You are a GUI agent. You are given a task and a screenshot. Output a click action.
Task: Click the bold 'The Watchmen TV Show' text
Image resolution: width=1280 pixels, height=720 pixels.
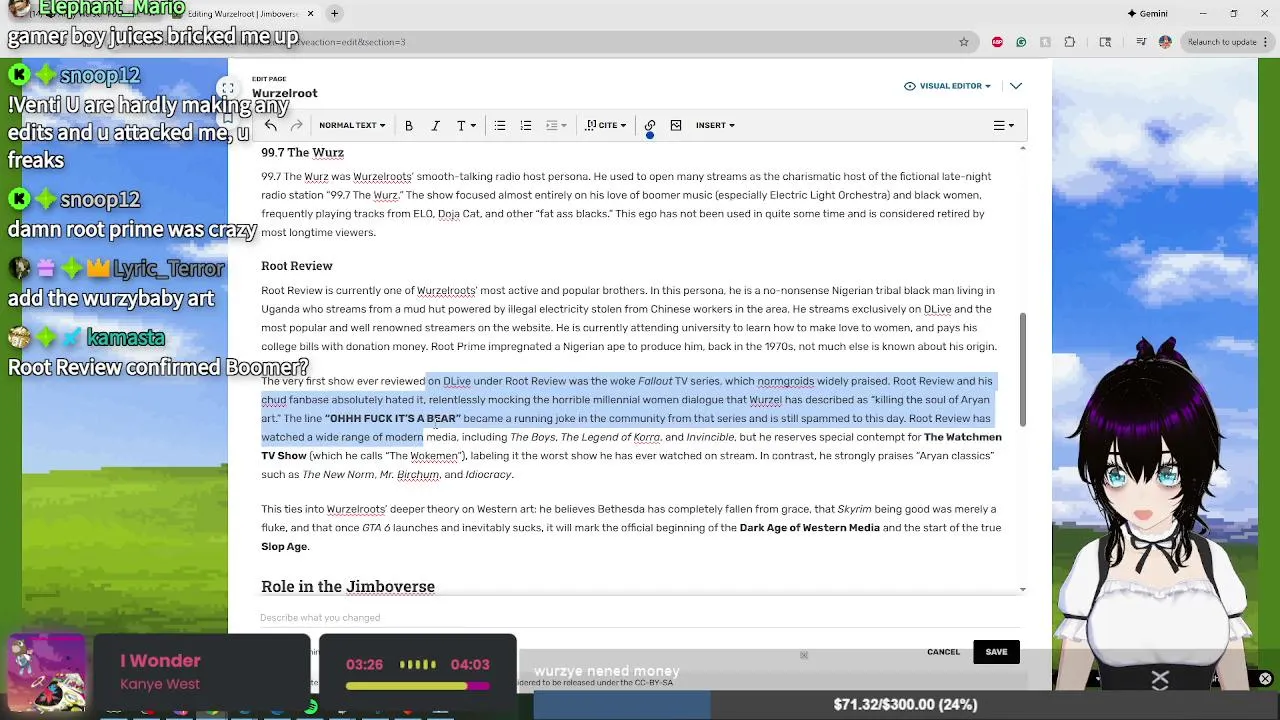pyautogui.click(x=631, y=447)
